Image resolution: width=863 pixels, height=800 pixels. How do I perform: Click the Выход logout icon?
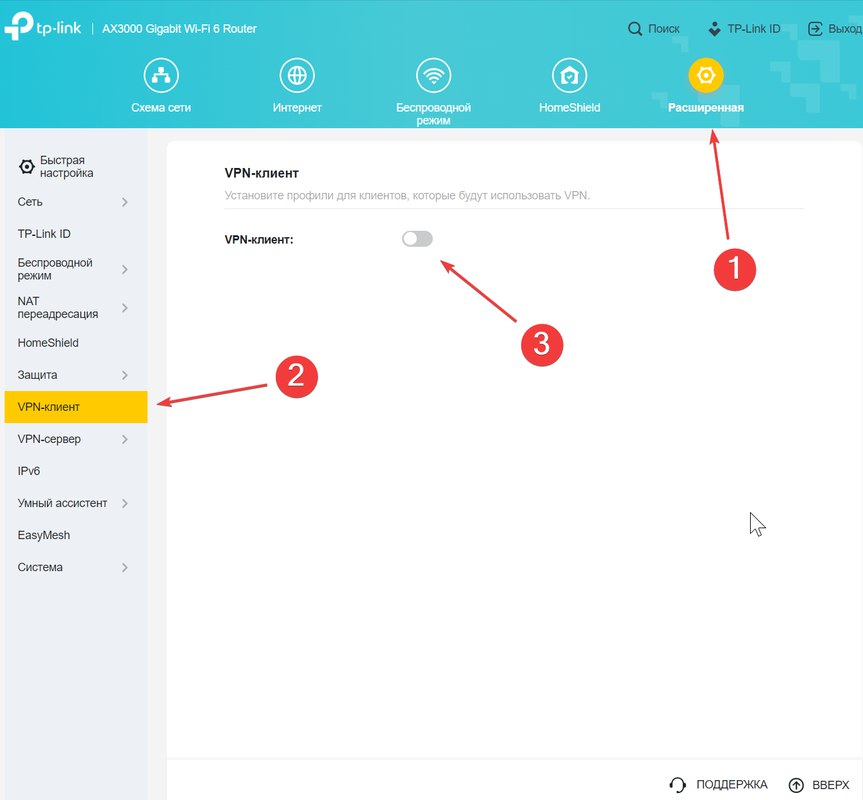(x=815, y=29)
